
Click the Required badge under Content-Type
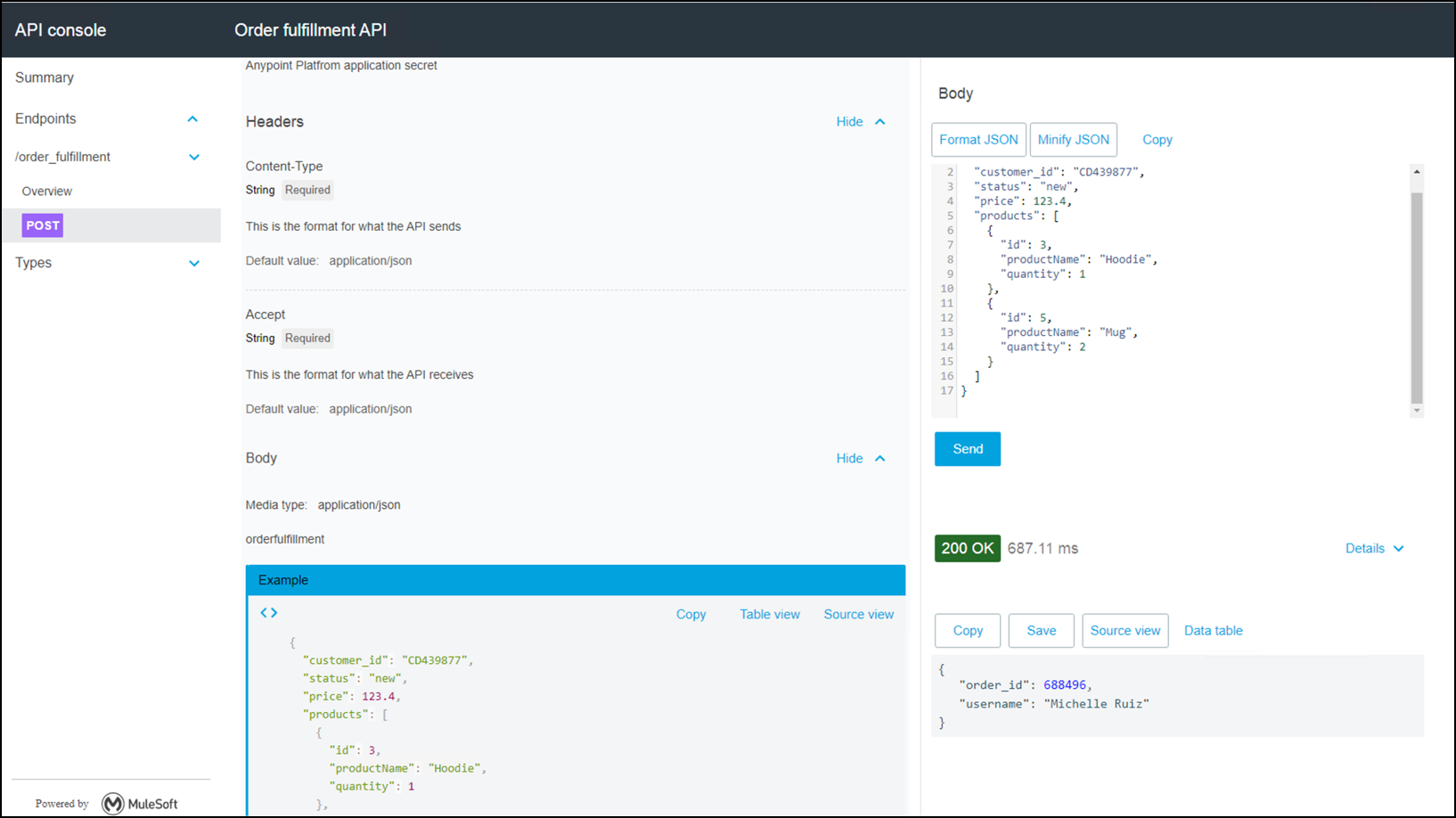[307, 190]
